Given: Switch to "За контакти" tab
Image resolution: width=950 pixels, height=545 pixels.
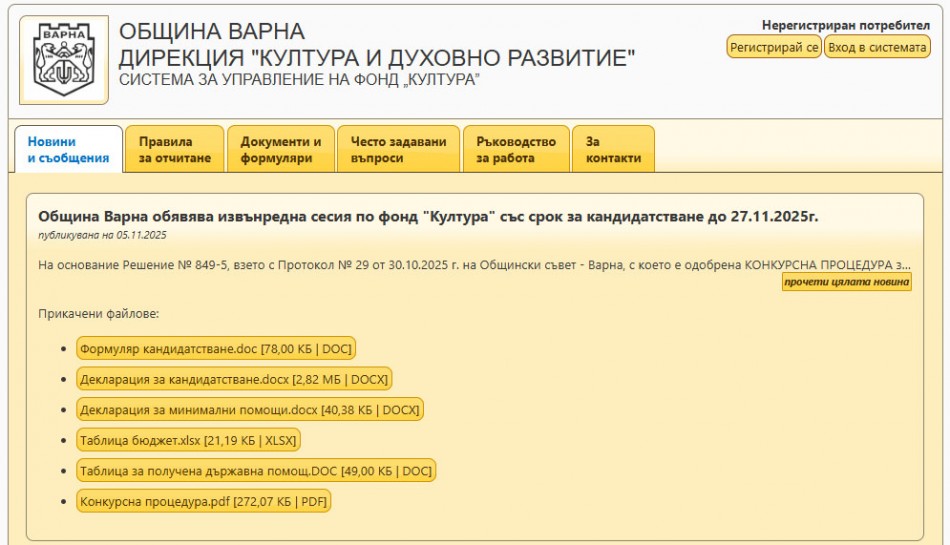Looking at the screenshot, I should 613,150.
